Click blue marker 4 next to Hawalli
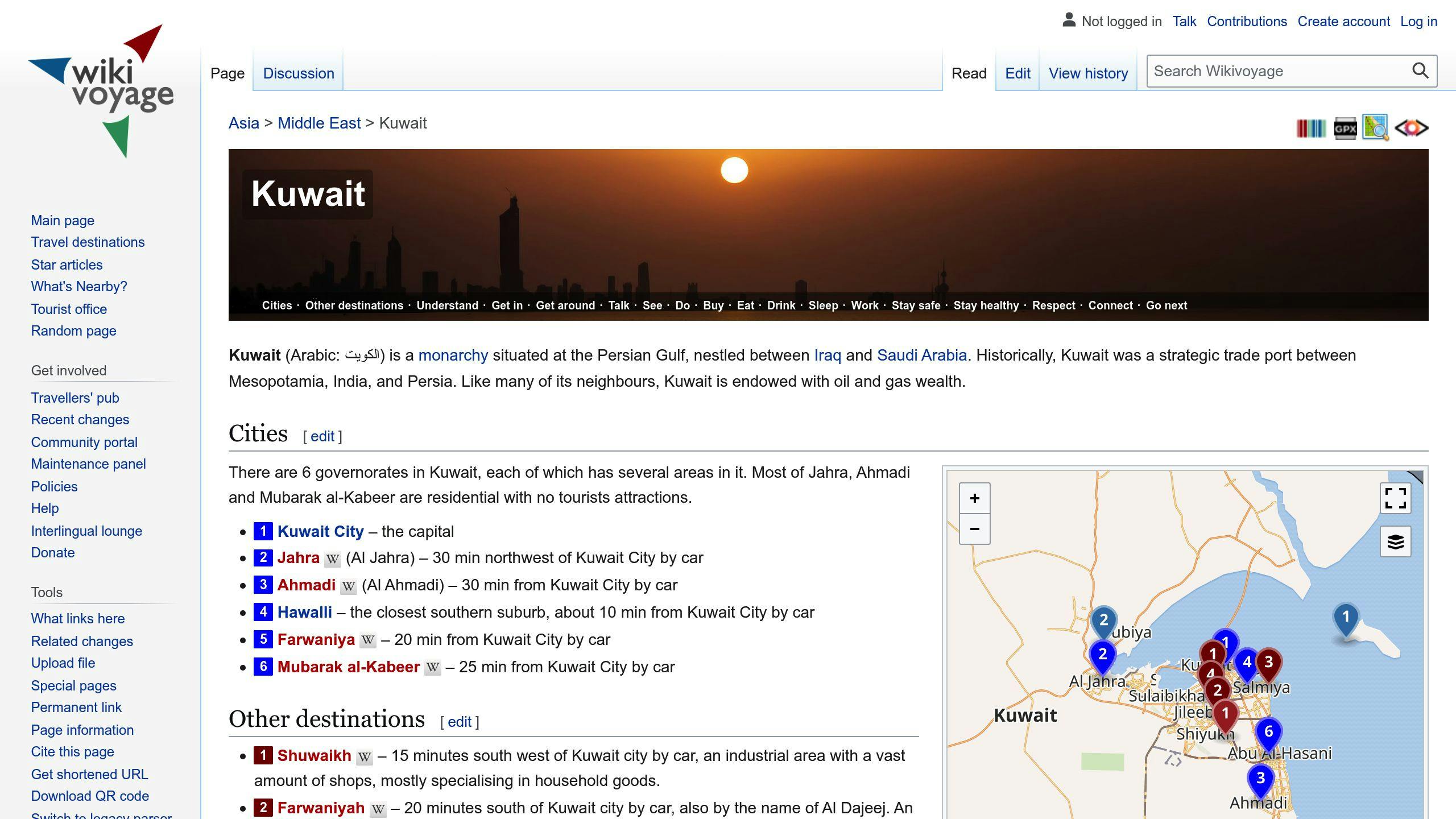1456x819 pixels. click(263, 612)
